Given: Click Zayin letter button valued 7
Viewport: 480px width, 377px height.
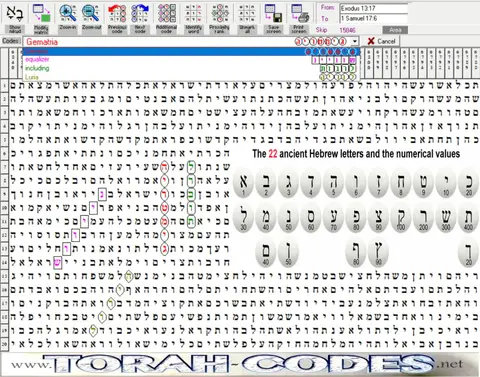Looking at the screenshot, I should (x=379, y=183).
